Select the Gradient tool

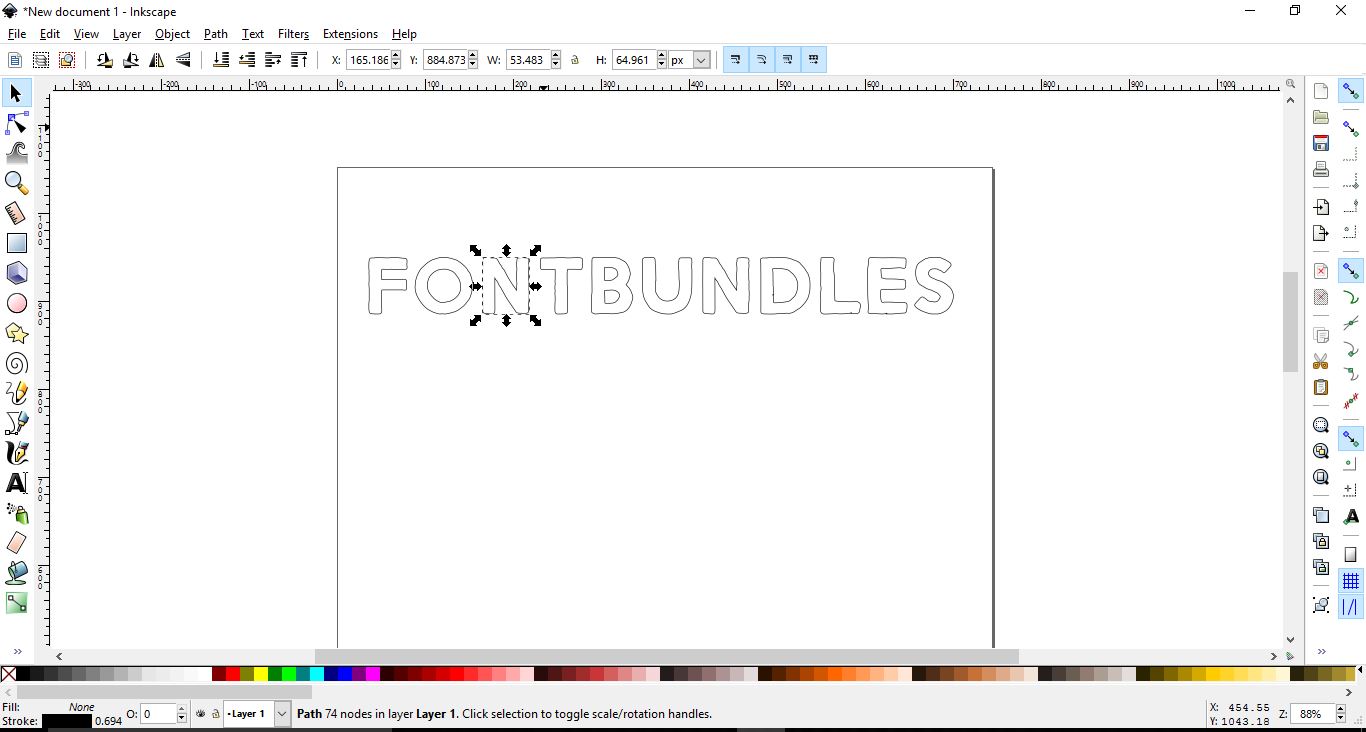tap(16, 603)
